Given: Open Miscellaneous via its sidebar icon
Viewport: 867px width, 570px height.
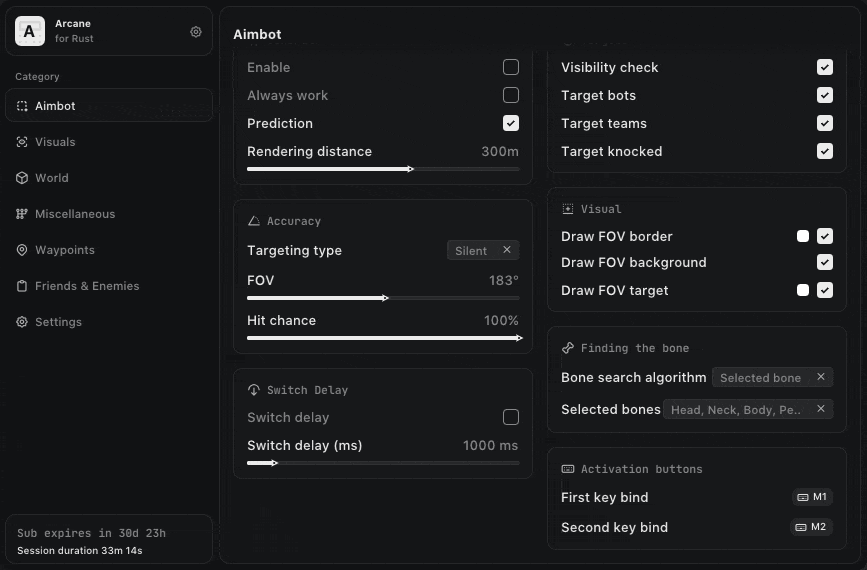Looking at the screenshot, I should (x=22, y=214).
